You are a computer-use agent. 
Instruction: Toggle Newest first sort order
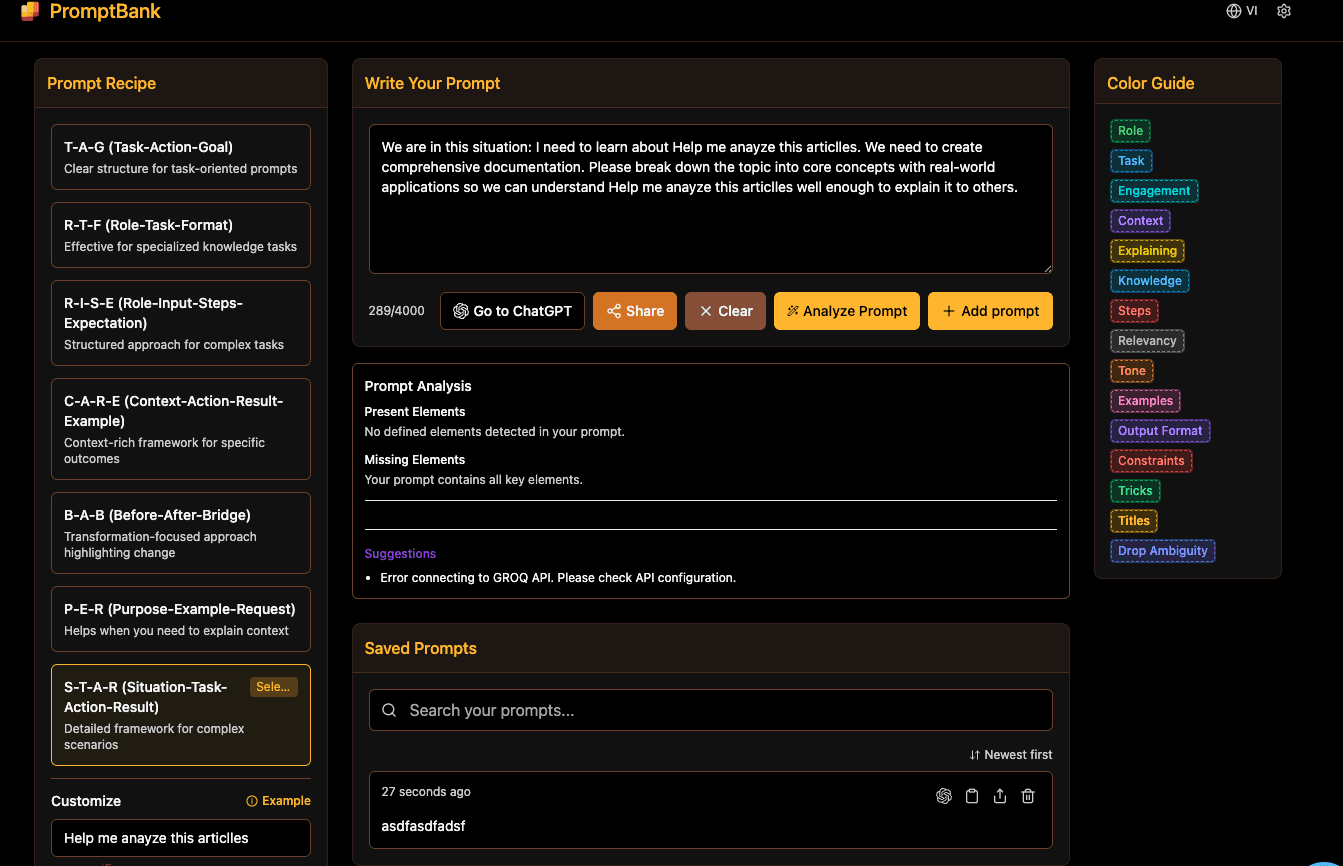(1010, 754)
